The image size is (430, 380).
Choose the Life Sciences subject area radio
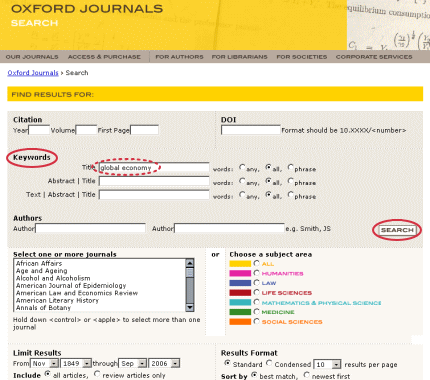[256, 292]
